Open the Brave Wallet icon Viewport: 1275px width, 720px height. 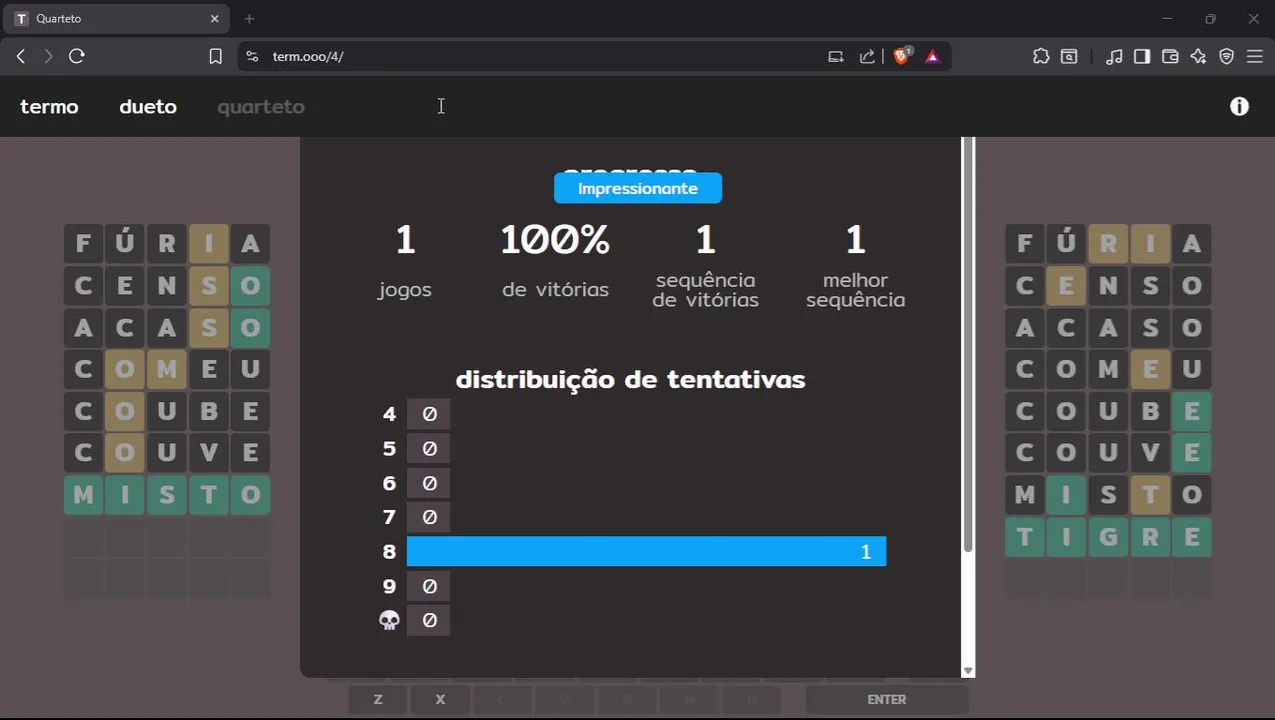coord(1170,57)
